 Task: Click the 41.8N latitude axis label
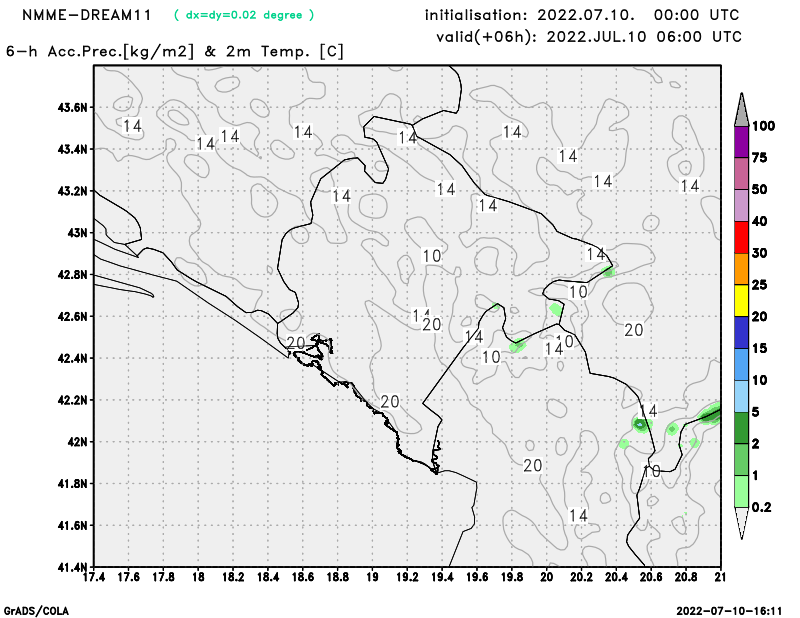click(x=72, y=484)
